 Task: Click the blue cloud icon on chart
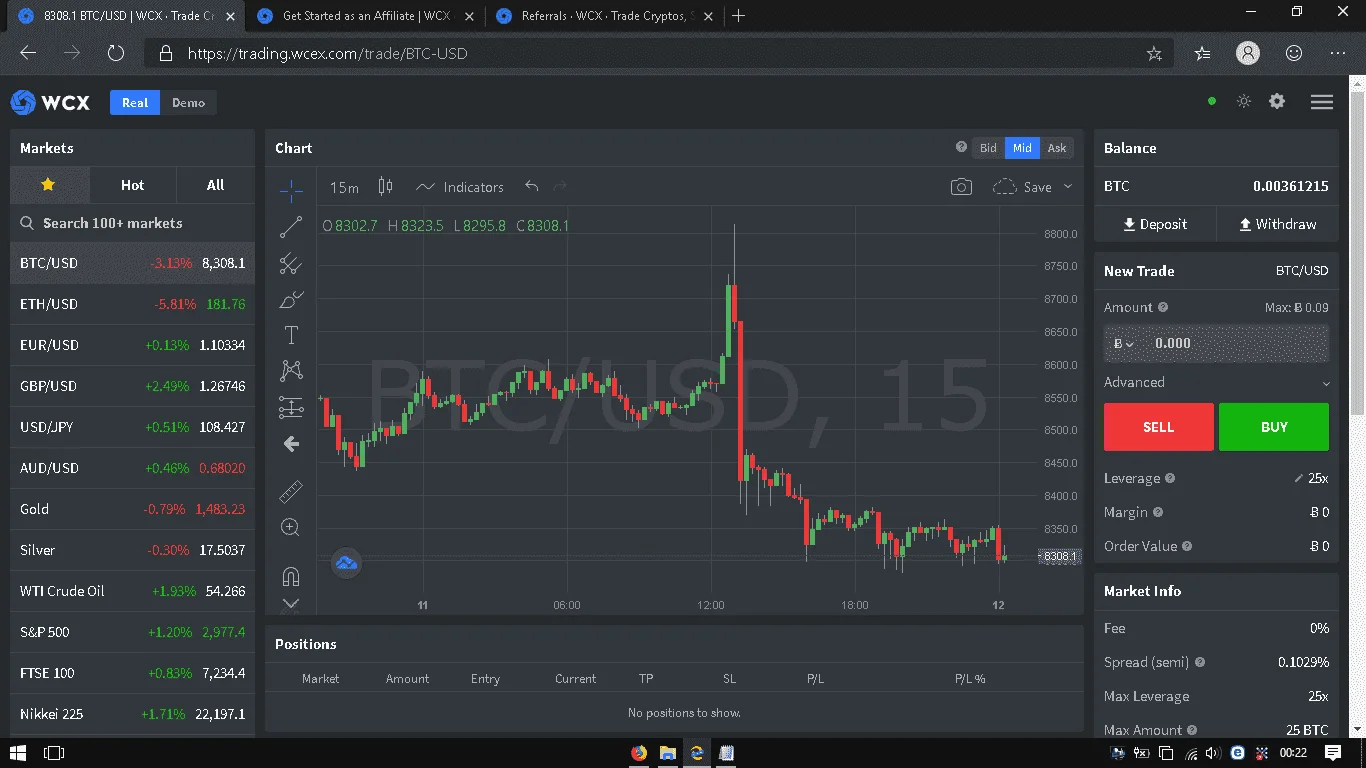point(346,563)
